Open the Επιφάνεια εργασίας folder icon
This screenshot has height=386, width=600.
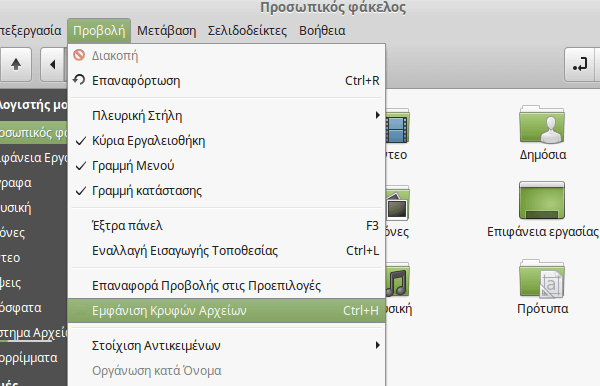542,200
